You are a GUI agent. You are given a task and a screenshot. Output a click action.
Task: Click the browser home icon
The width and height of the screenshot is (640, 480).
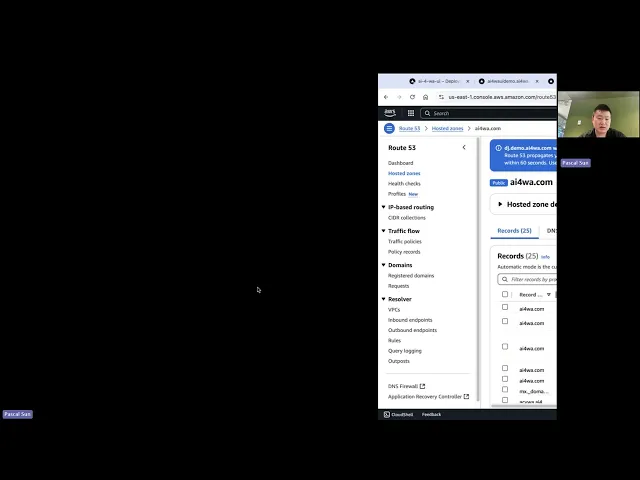[x=425, y=97]
